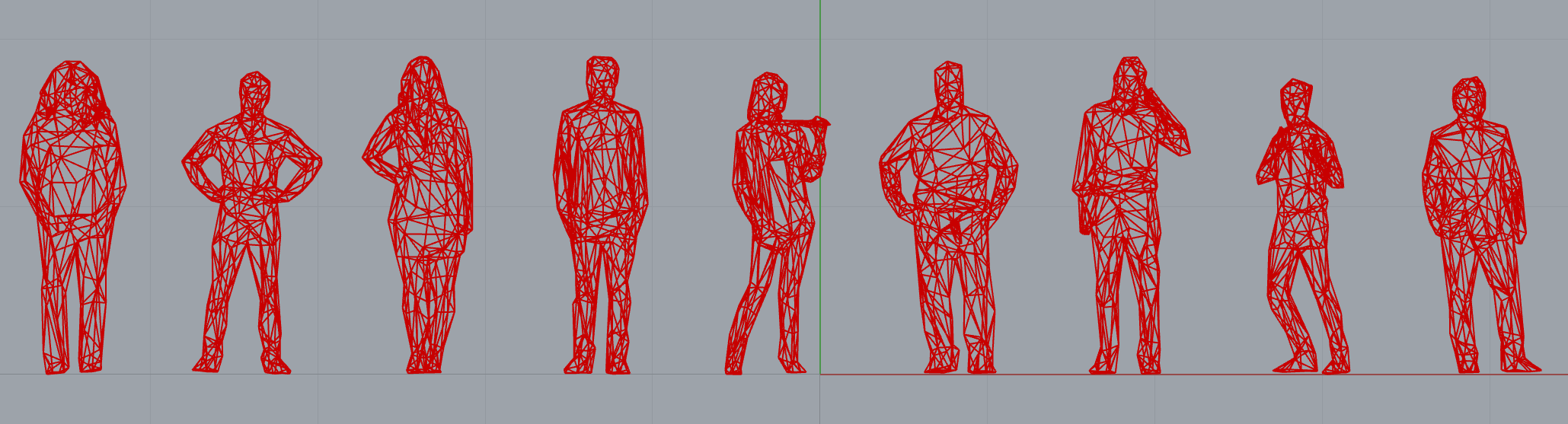Pick the long-haired woman with one hand on hip
1568x424 pixels.
point(419,215)
